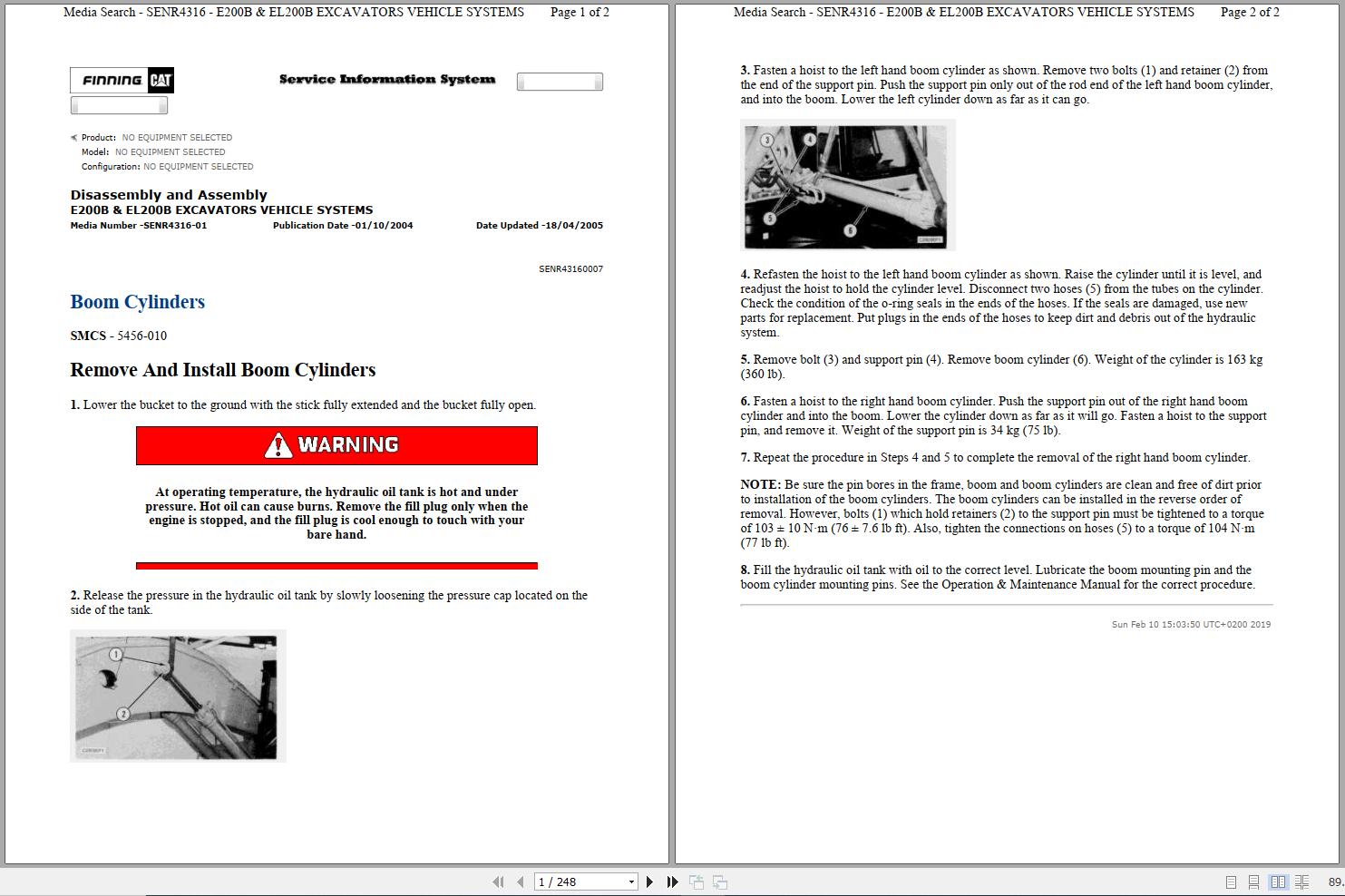Jump to the first page
This screenshot has height=896, width=1345.
point(498,881)
